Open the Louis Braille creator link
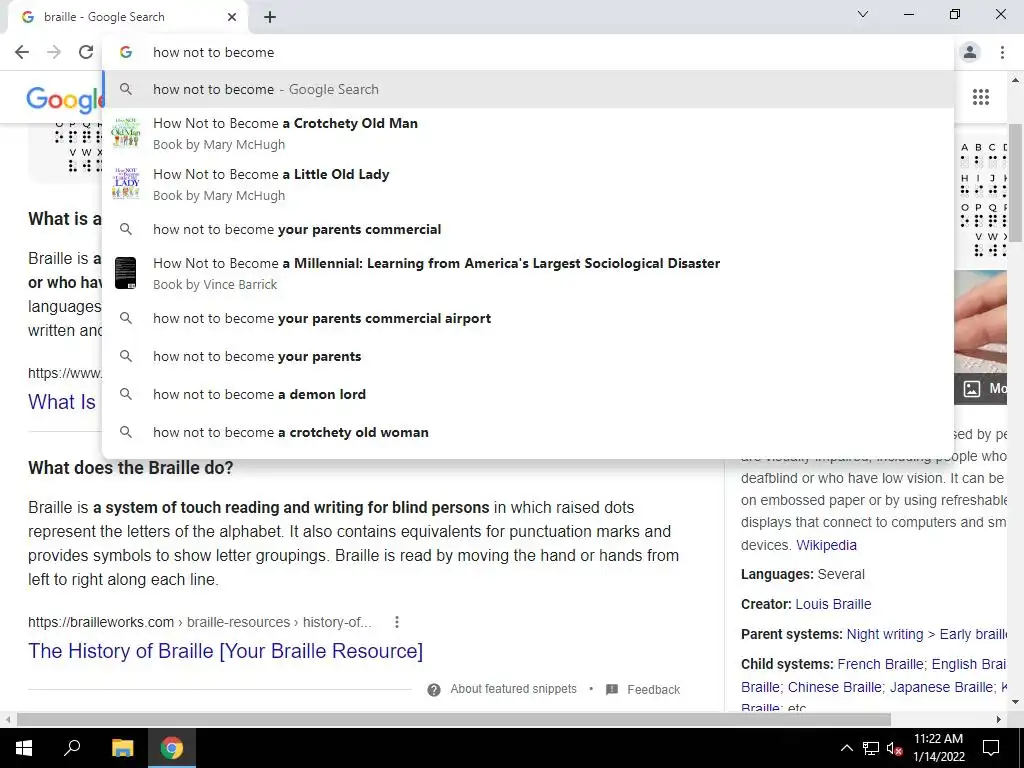1024x768 pixels. [833, 604]
